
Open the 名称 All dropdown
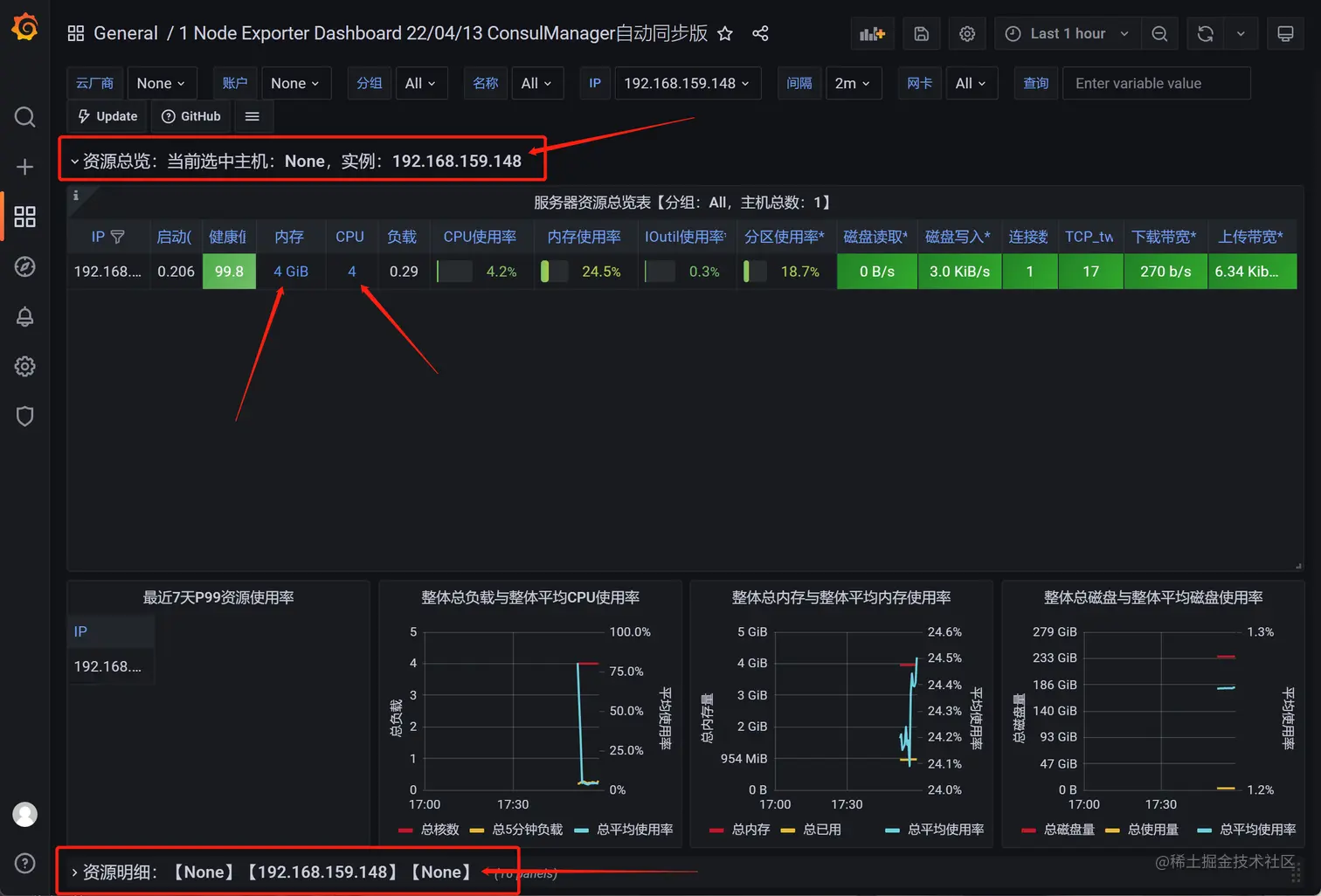[x=536, y=83]
